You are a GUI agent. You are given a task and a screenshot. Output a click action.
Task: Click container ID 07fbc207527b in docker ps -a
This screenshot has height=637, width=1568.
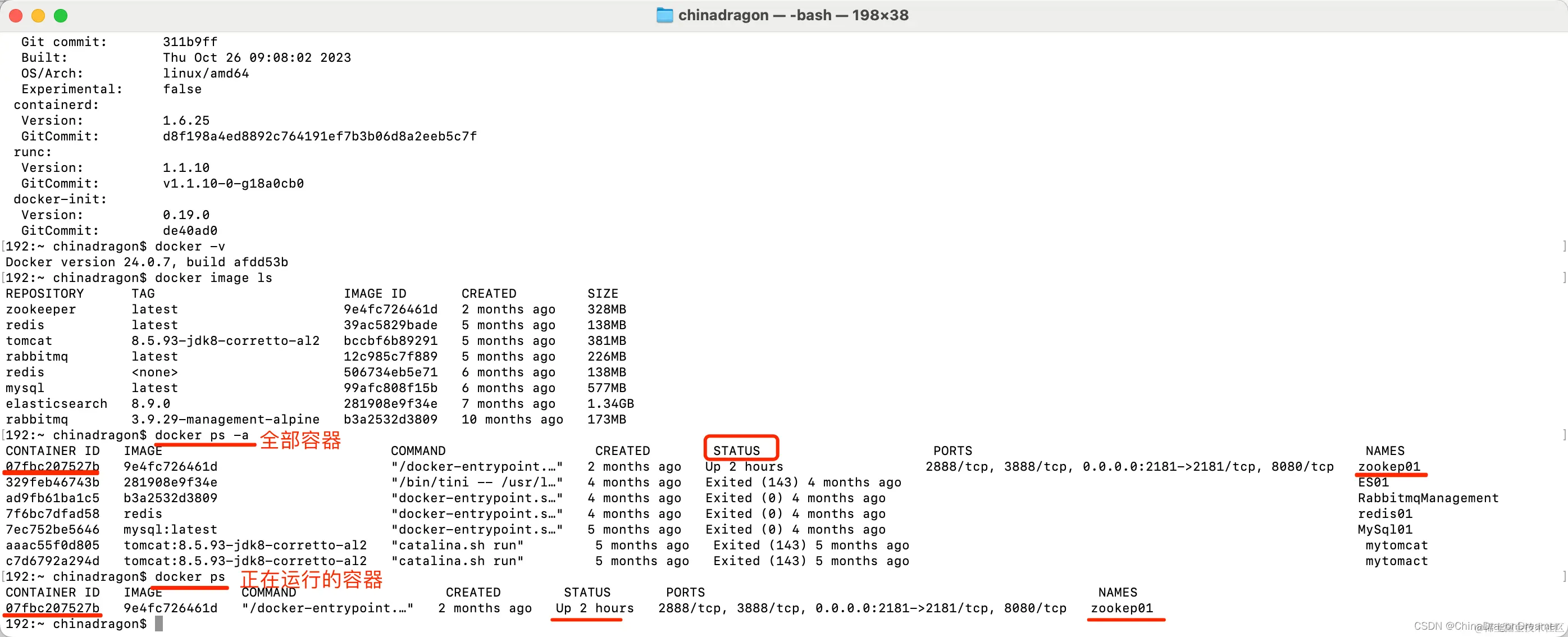[52, 466]
